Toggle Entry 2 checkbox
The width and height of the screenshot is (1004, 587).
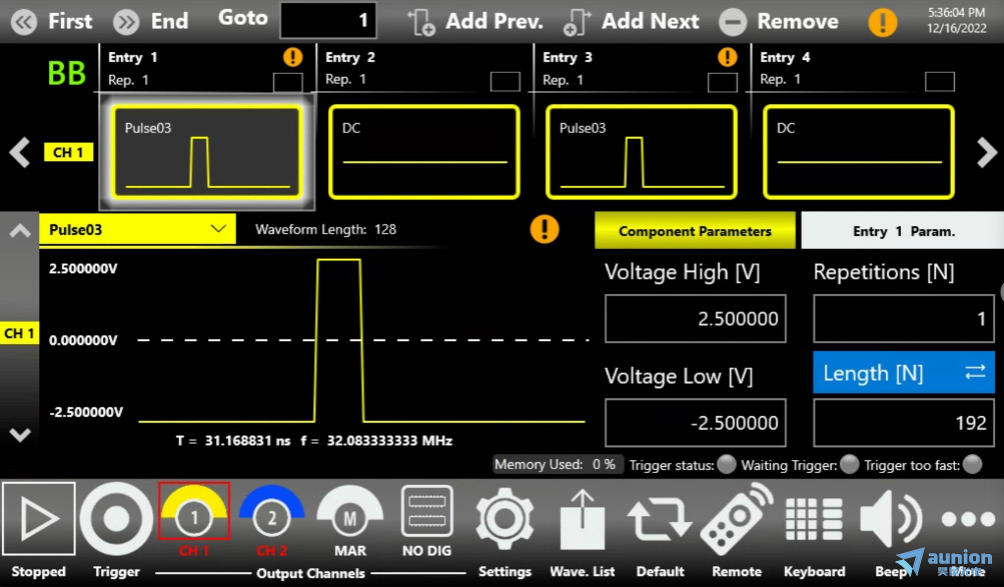pos(505,81)
